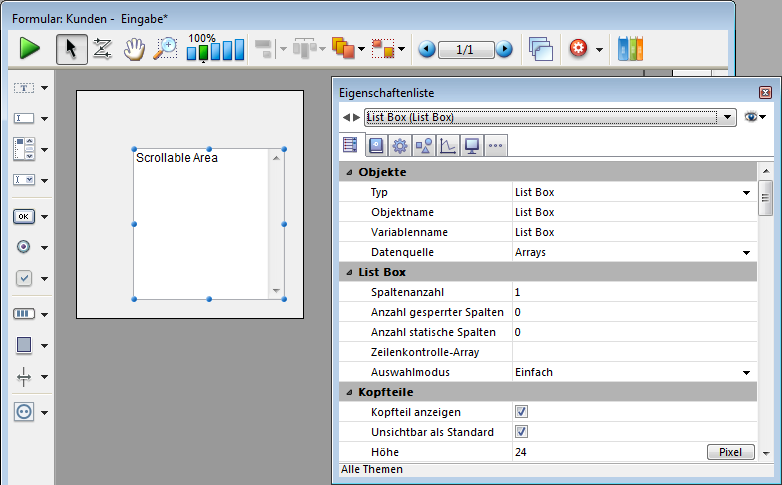Pick the radio button object tool
The height and width of the screenshot is (485, 782).
click(25, 247)
